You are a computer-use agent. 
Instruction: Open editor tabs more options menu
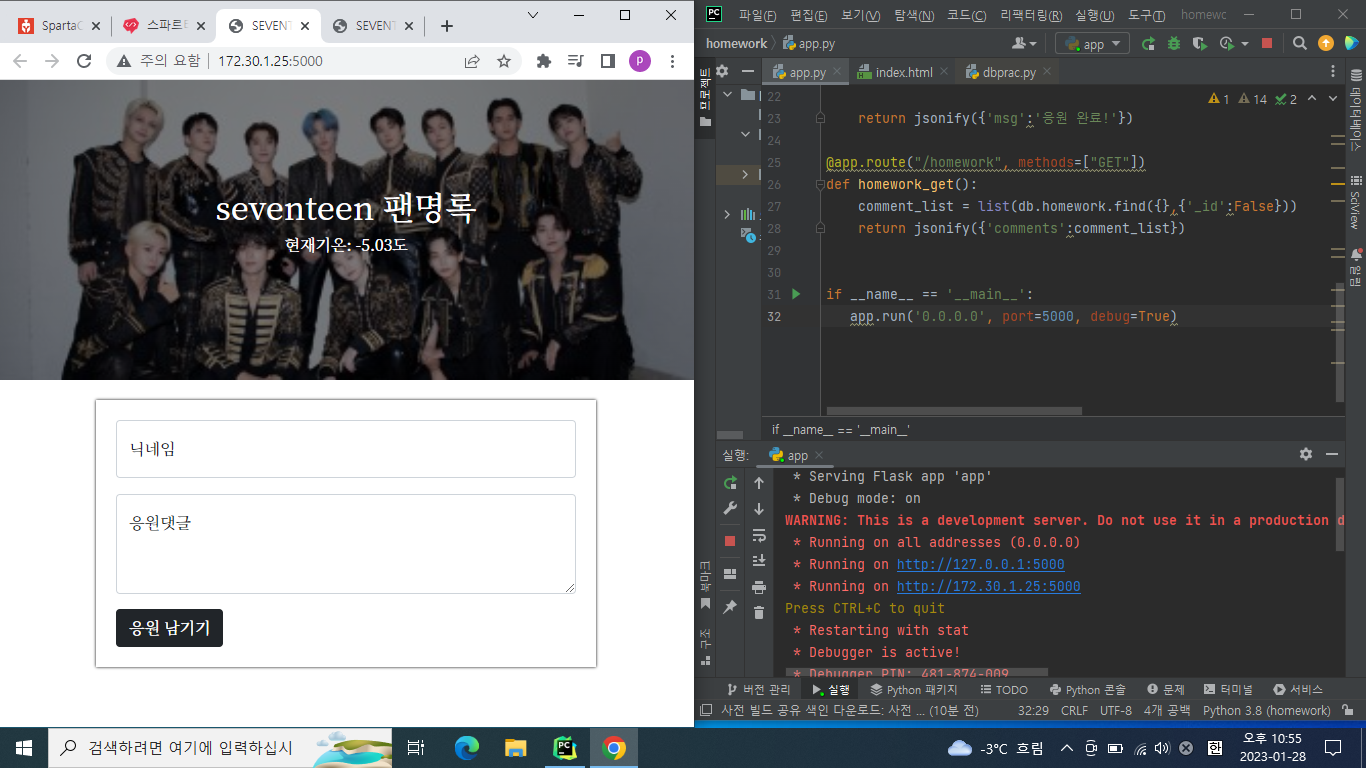pyautogui.click(x=1333, y=72)
